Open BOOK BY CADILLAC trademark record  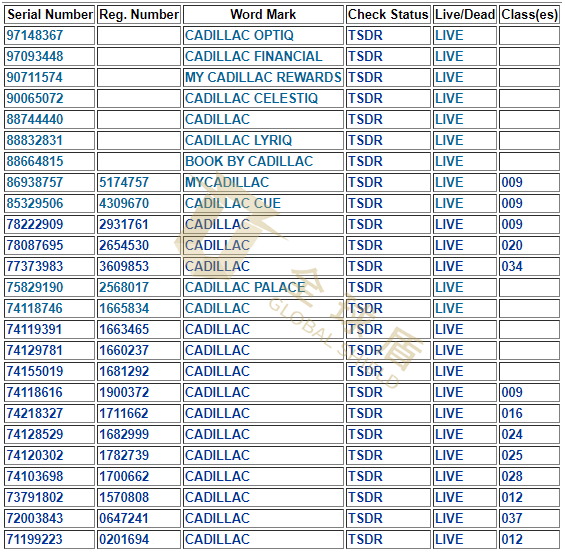pyautogui.click(x=249, y=161)
